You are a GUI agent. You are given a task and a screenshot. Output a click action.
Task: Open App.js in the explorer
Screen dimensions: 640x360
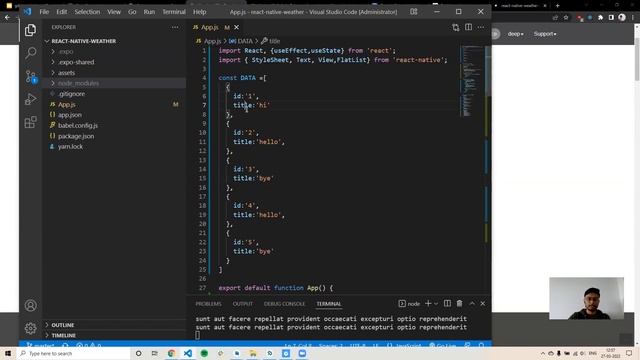114,104
